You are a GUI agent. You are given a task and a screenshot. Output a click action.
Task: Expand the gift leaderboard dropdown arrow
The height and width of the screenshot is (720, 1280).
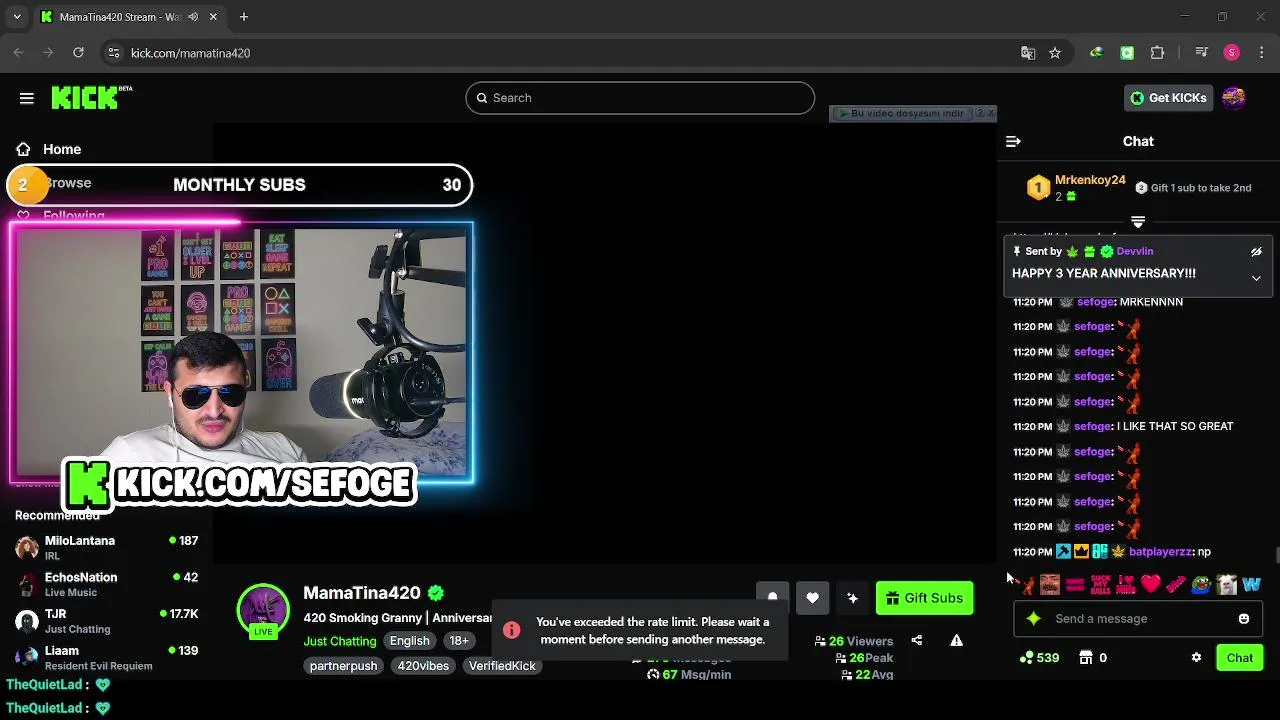pos(1138,221)
